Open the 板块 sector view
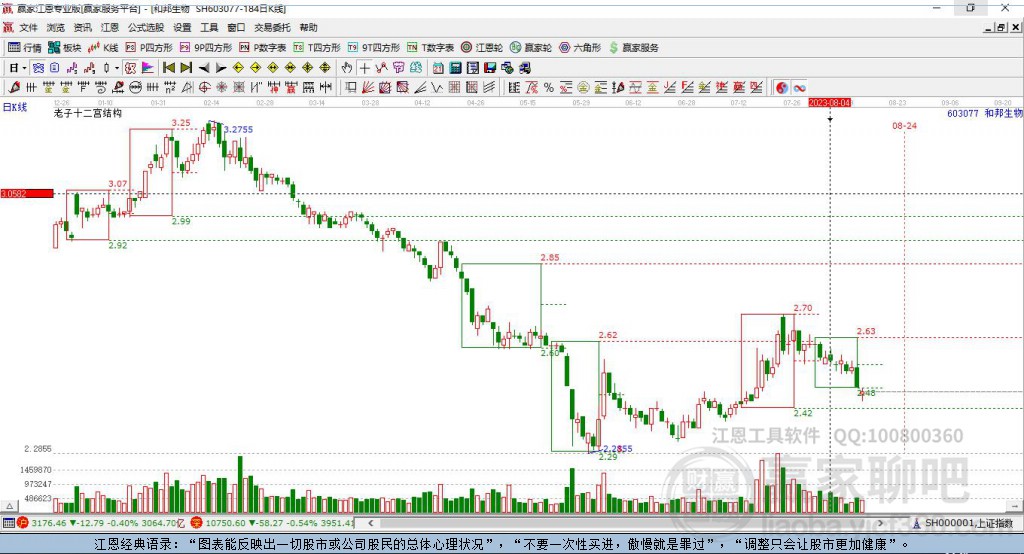 65,48
